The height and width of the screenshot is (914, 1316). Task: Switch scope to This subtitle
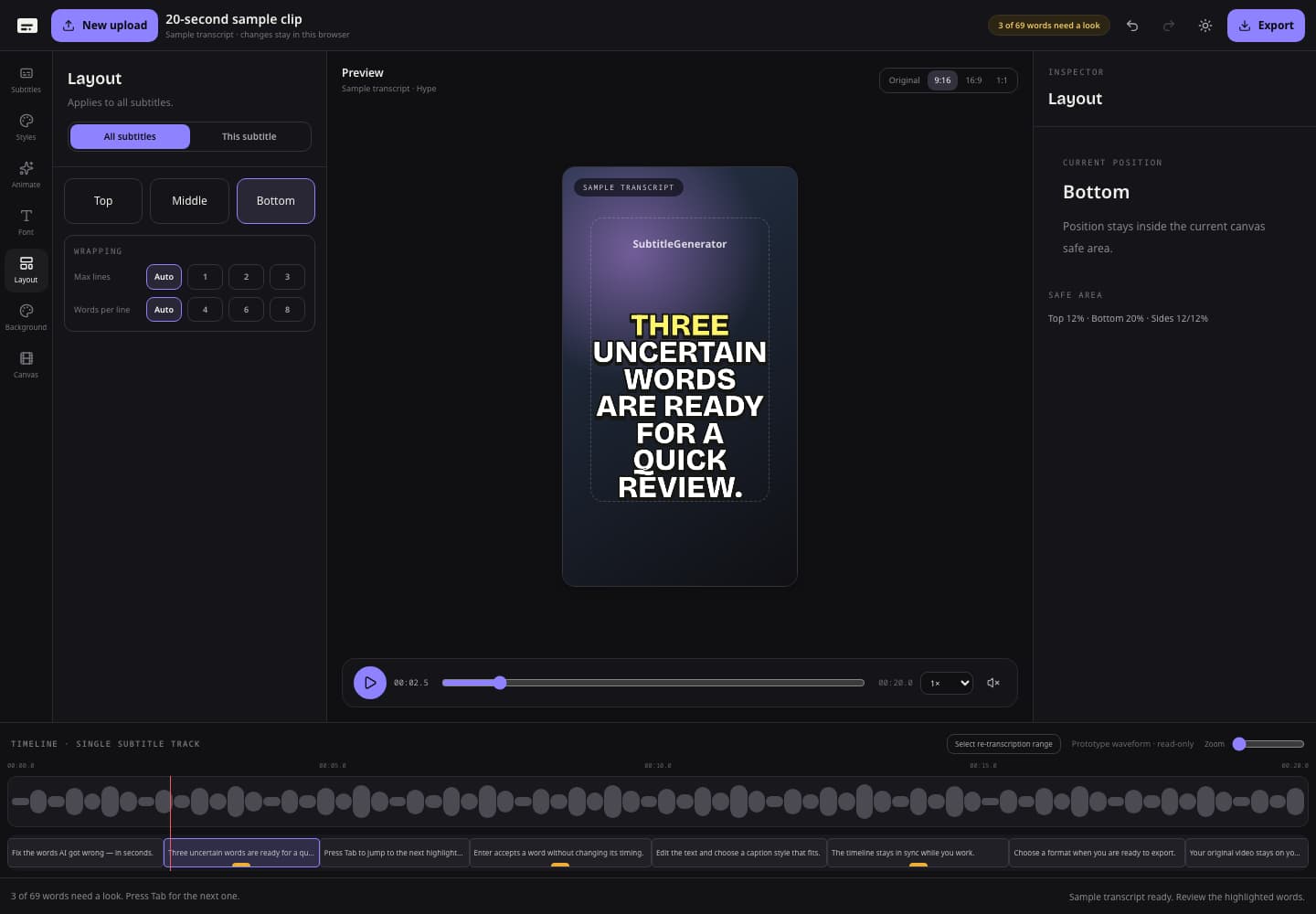(249, 136)
